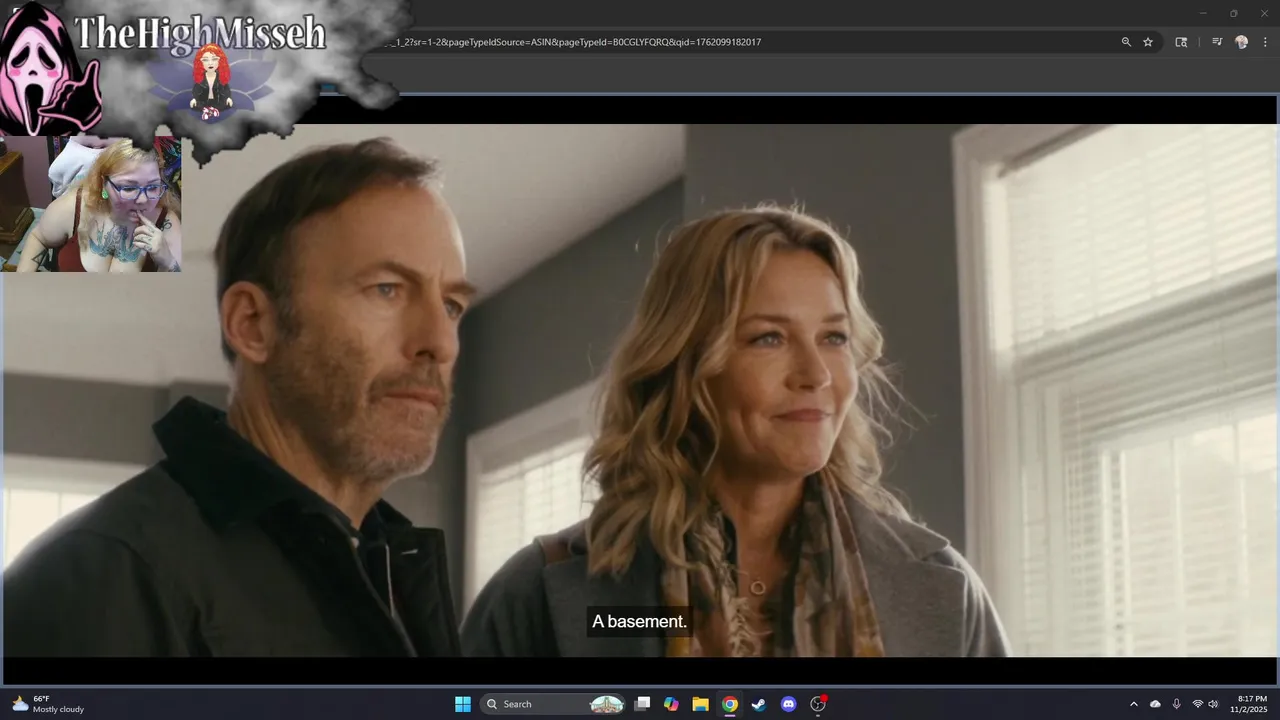This screenshot has height=720, width=1280.
Task: Close the Chrome window
Action: 1264,13
